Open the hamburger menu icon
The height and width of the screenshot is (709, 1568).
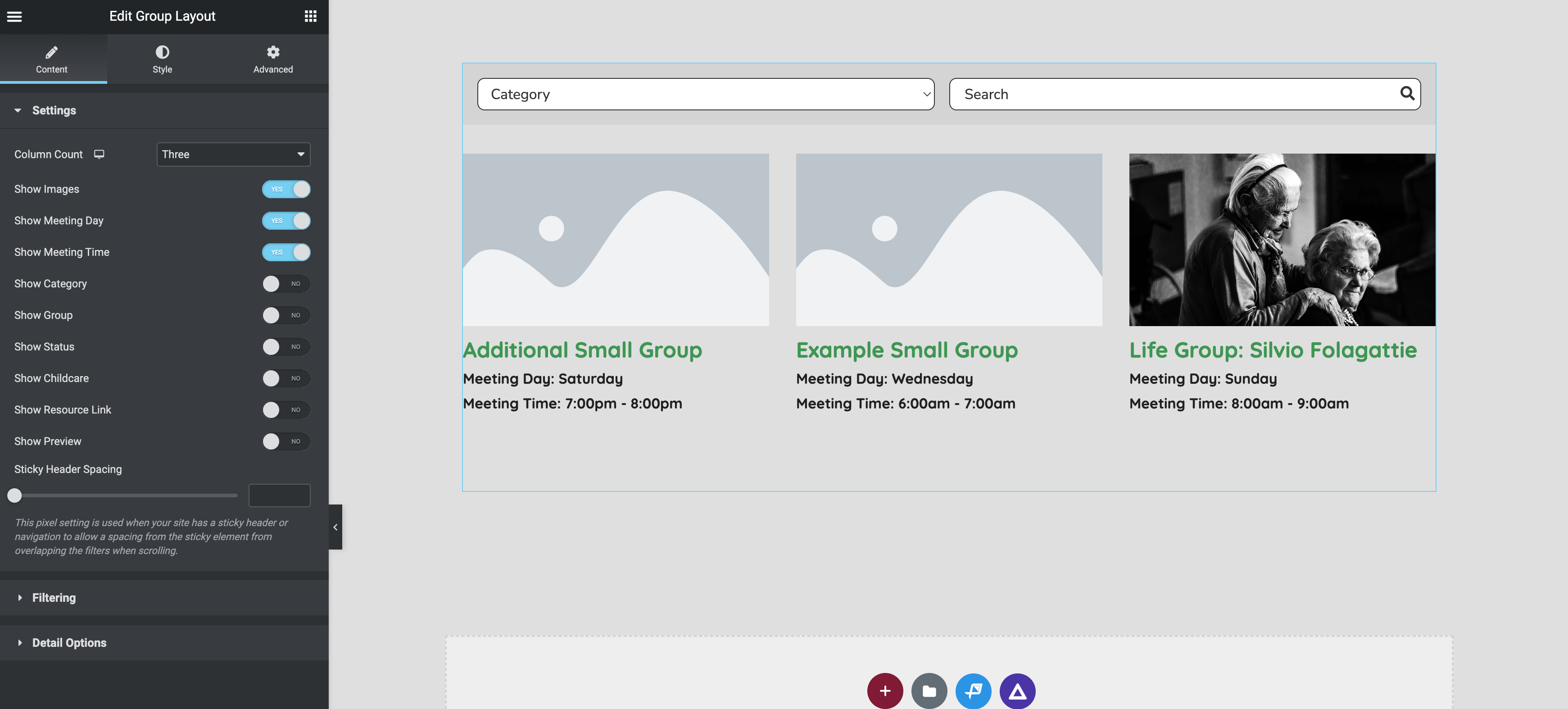(14, 17)
